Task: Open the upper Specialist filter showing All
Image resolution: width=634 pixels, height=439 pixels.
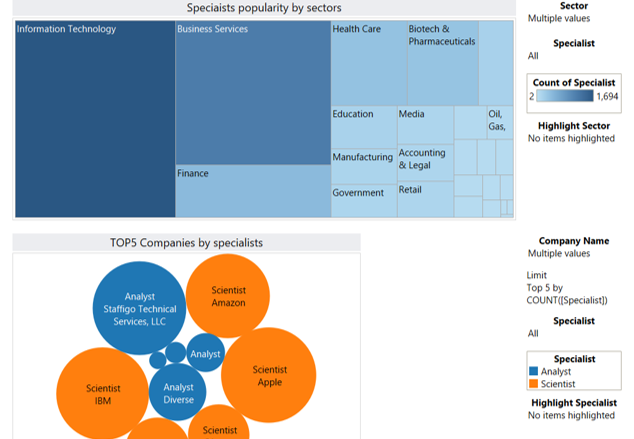Action: pyautogui.click(x=533, y=56)
